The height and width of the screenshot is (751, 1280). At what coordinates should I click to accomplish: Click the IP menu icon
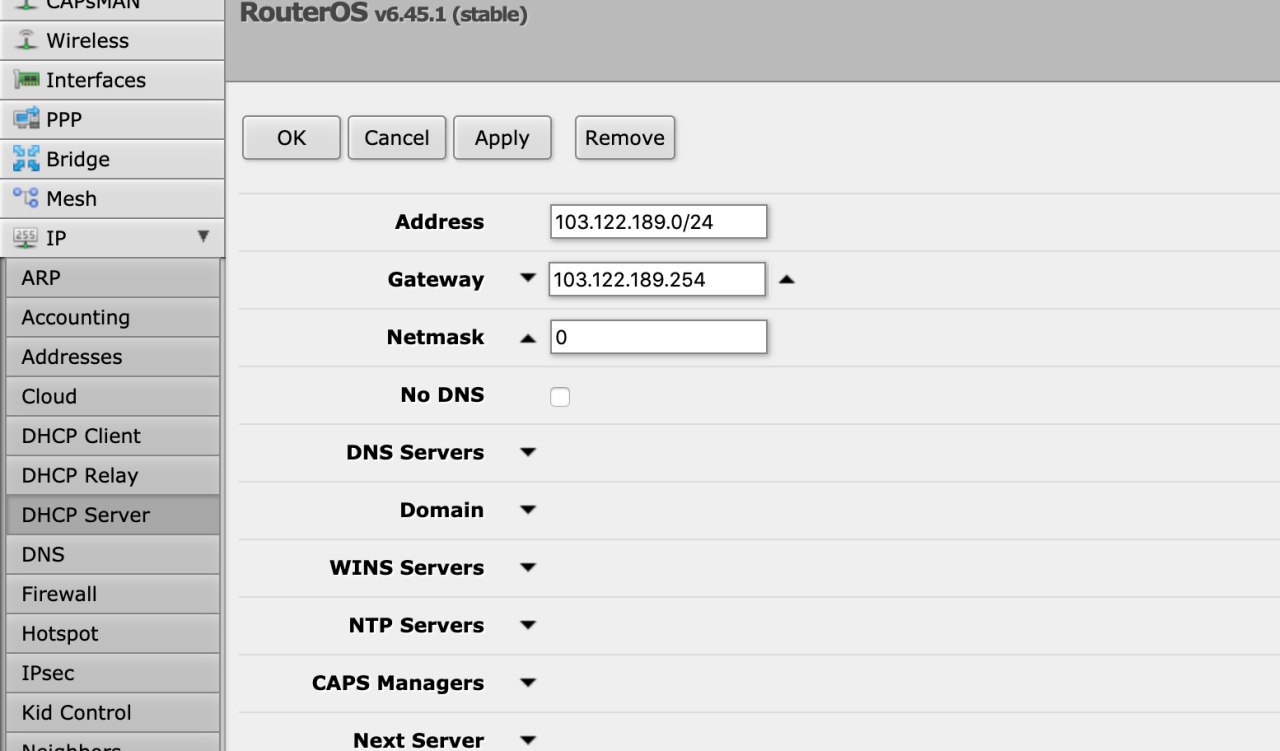(x=26, y=238)
